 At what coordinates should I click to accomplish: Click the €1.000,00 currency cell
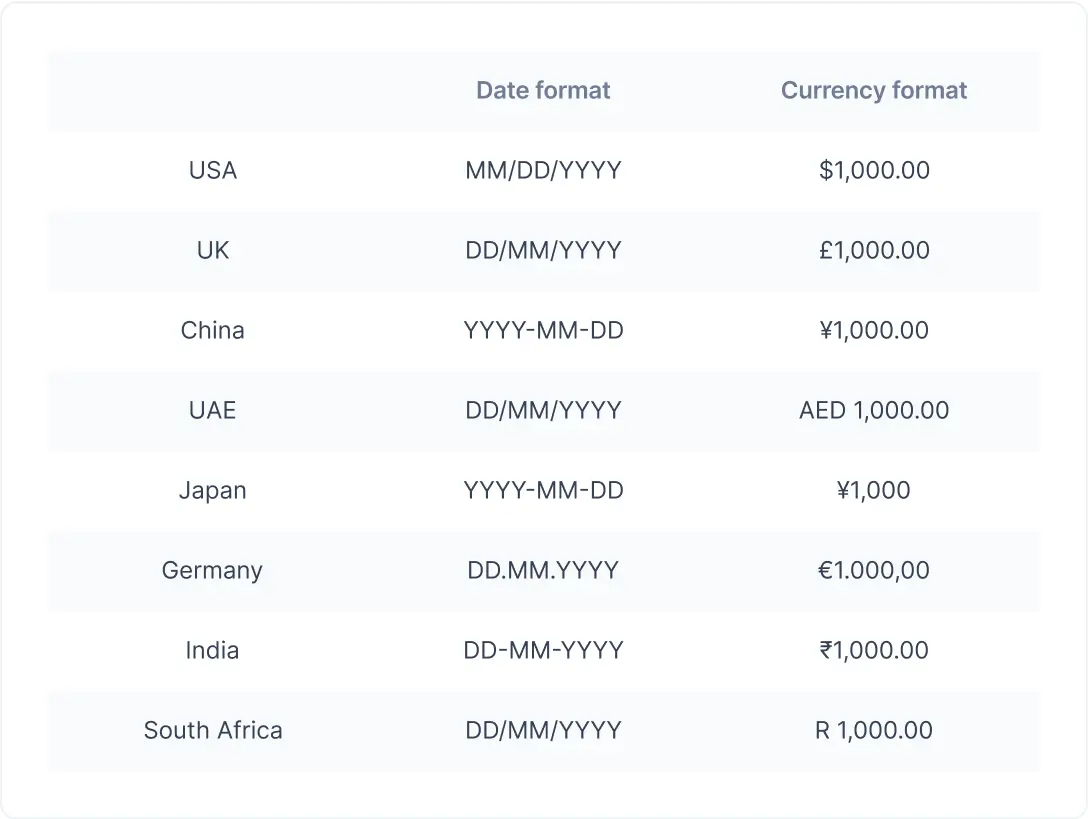874,571
